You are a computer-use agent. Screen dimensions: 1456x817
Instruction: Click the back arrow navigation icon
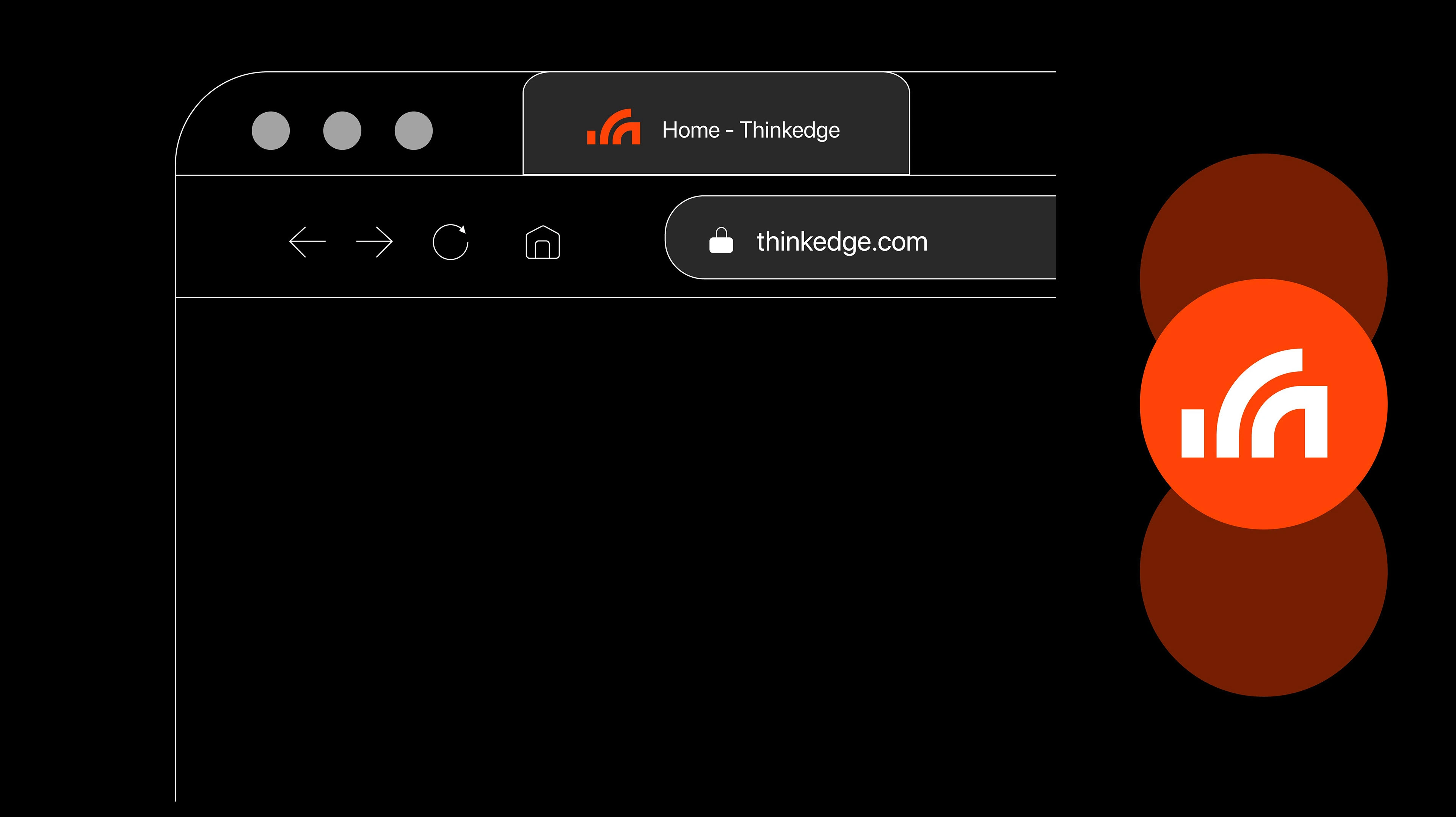pos(308,242)
